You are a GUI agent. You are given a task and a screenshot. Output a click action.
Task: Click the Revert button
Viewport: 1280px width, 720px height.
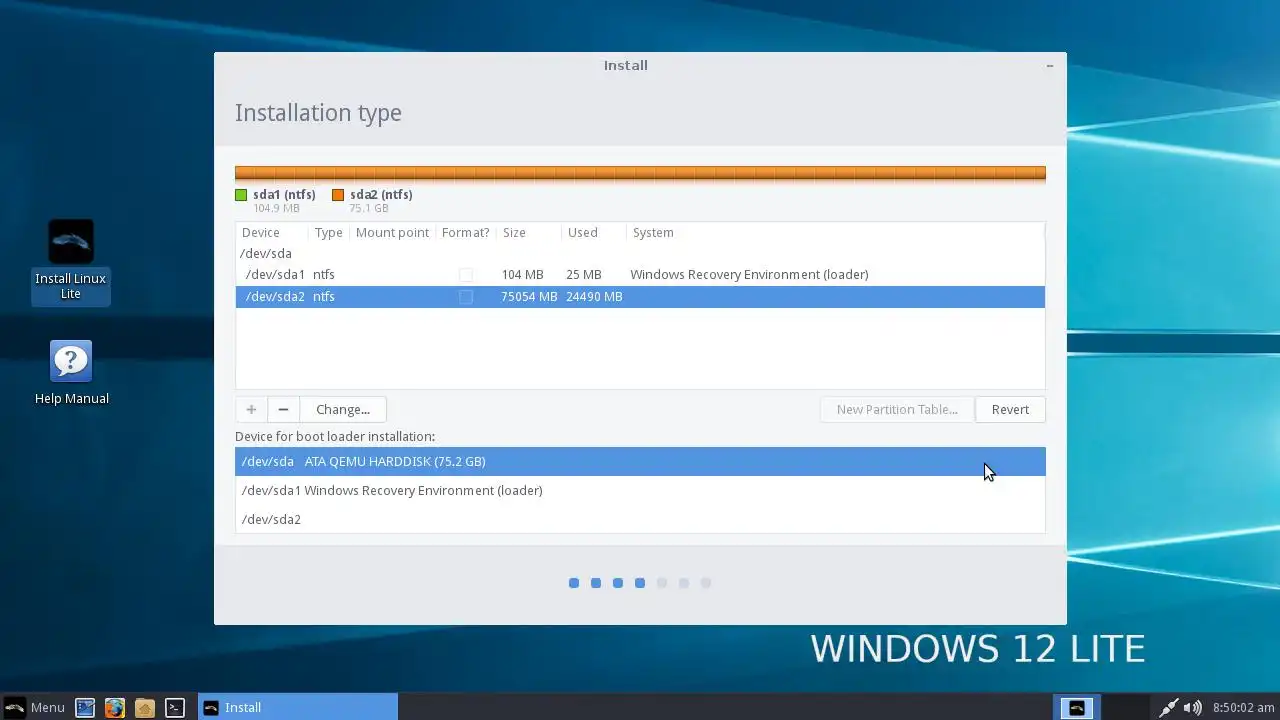pyautogui.click(x=1010, y=409)
